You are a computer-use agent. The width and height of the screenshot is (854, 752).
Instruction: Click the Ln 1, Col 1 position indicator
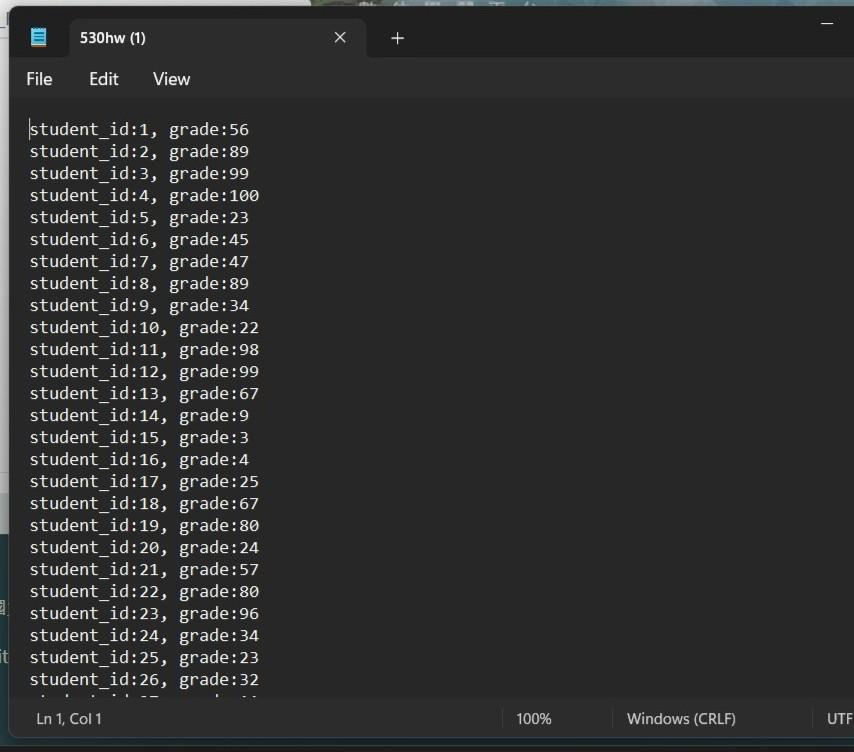67,718
